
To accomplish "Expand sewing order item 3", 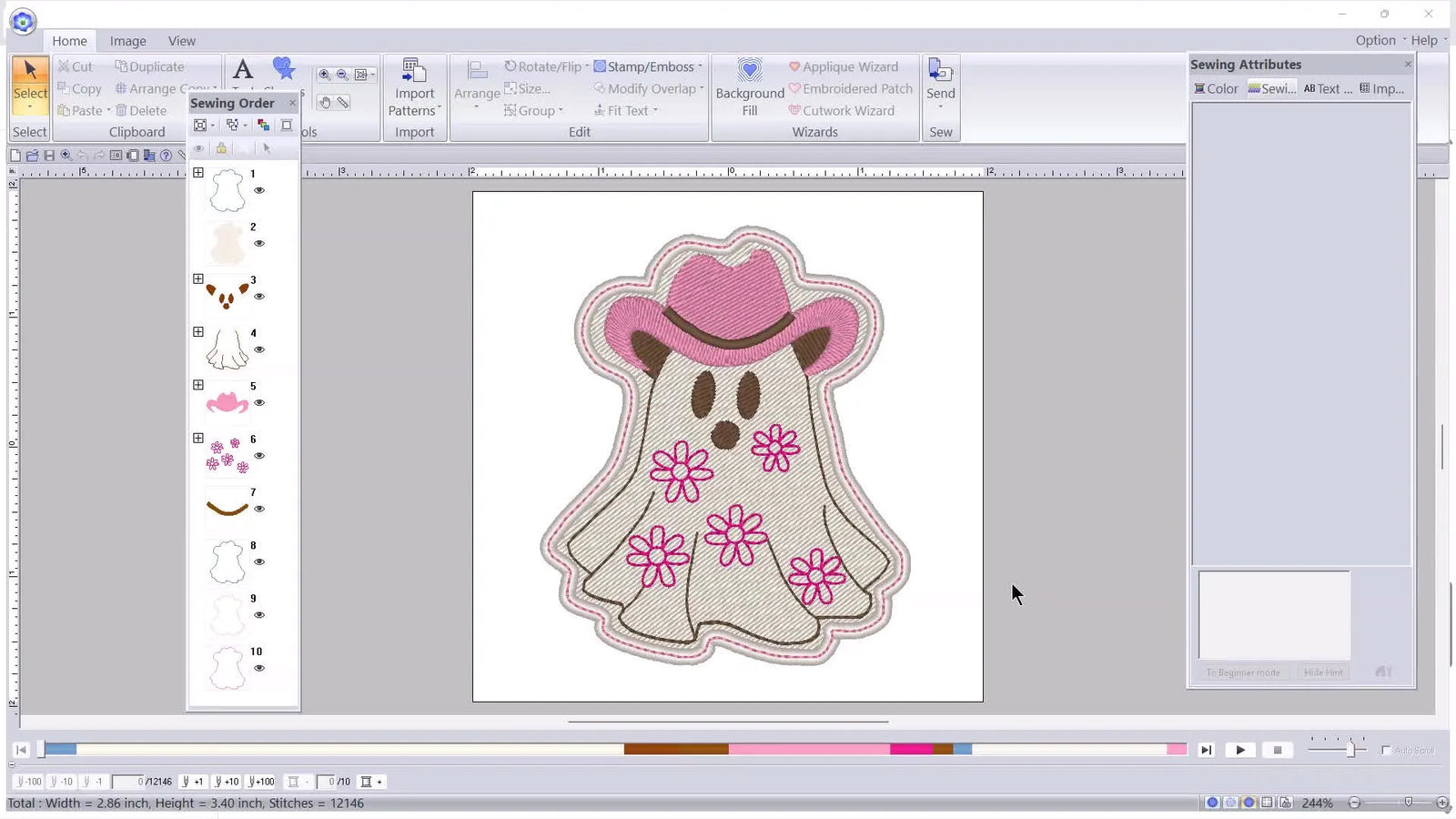I will point(198,278).
